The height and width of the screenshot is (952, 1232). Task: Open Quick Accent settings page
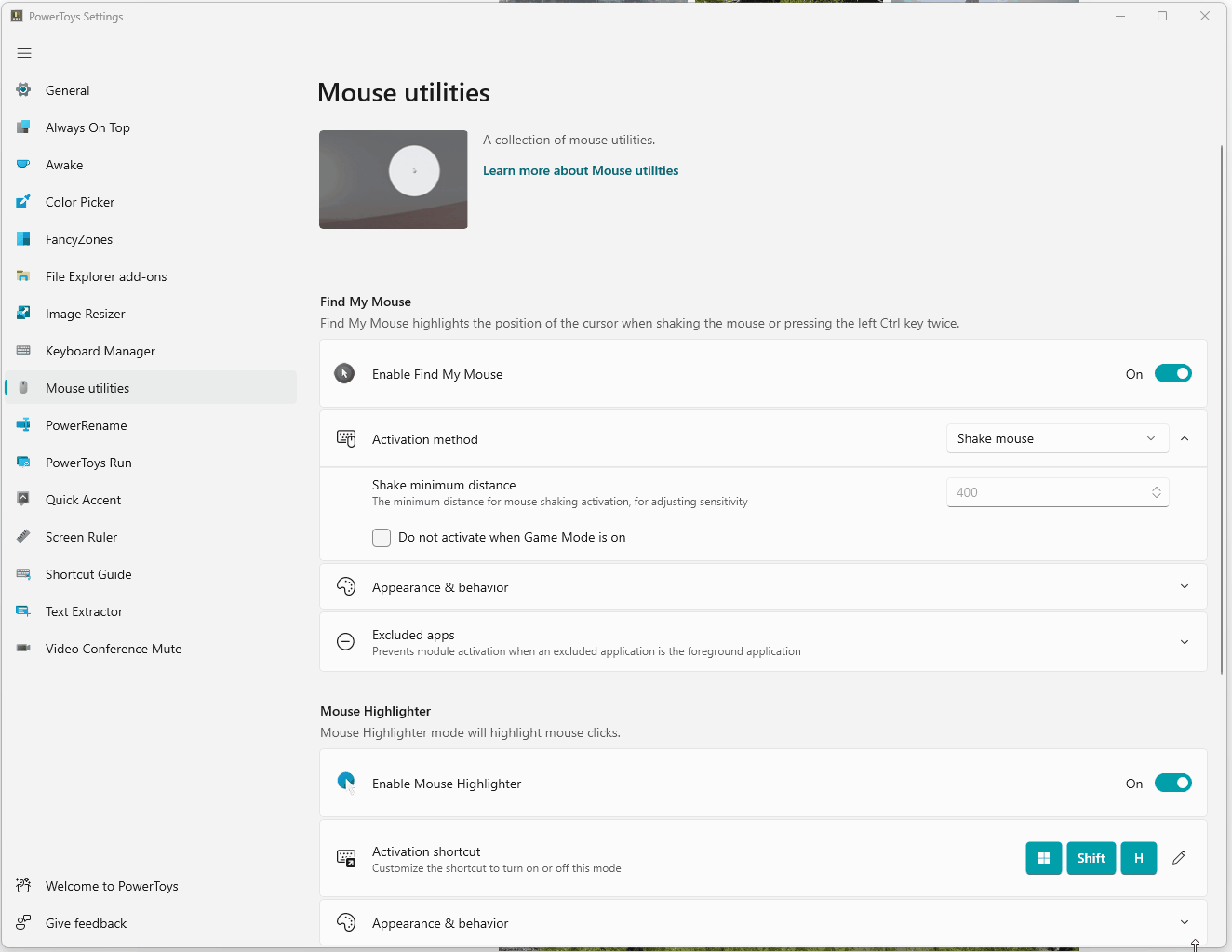83,499
